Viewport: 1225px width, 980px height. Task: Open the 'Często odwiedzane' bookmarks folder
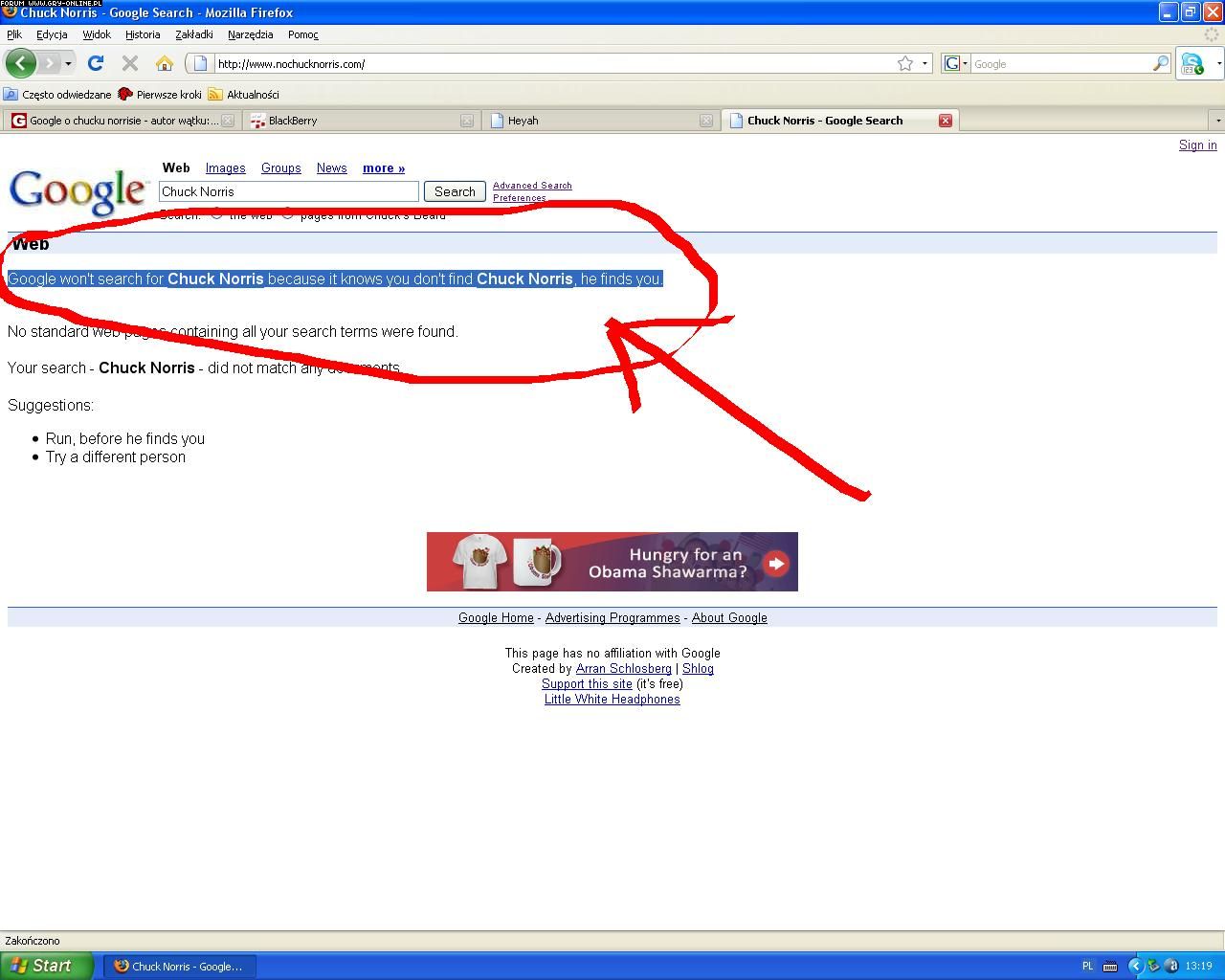(x=57, y=95)
